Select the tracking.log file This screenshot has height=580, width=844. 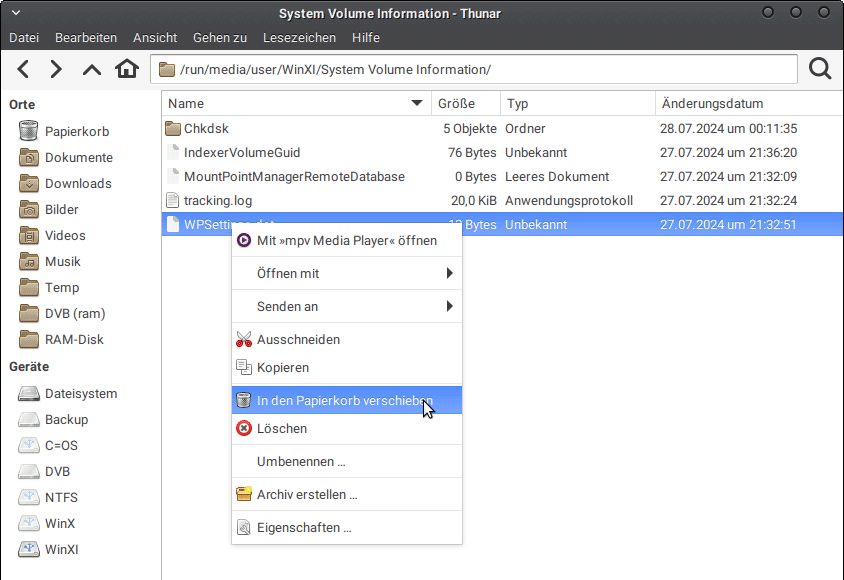(209, 201)
